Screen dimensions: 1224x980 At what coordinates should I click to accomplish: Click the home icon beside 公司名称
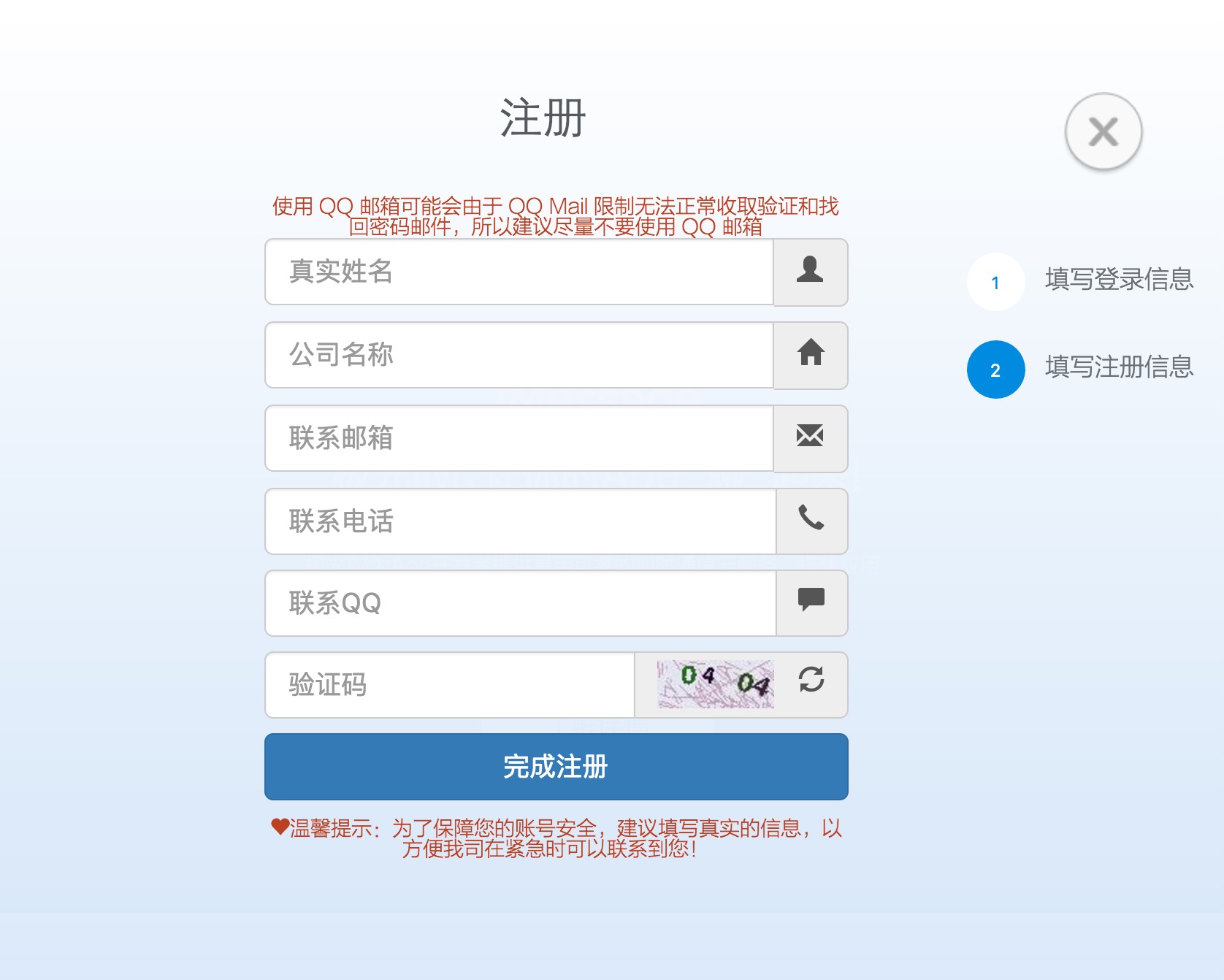pyautogui.click(x=811, y=353)
